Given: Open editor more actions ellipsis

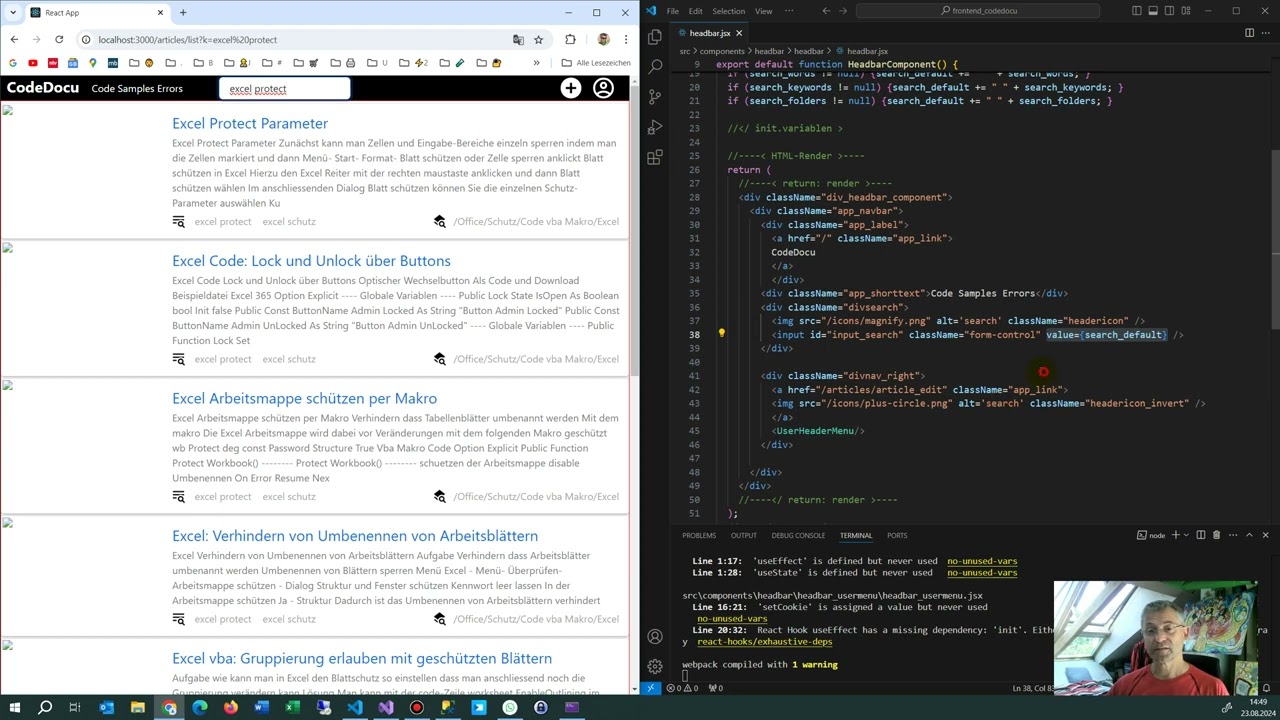Looking at the screenshot, I should coord(1265,33).
